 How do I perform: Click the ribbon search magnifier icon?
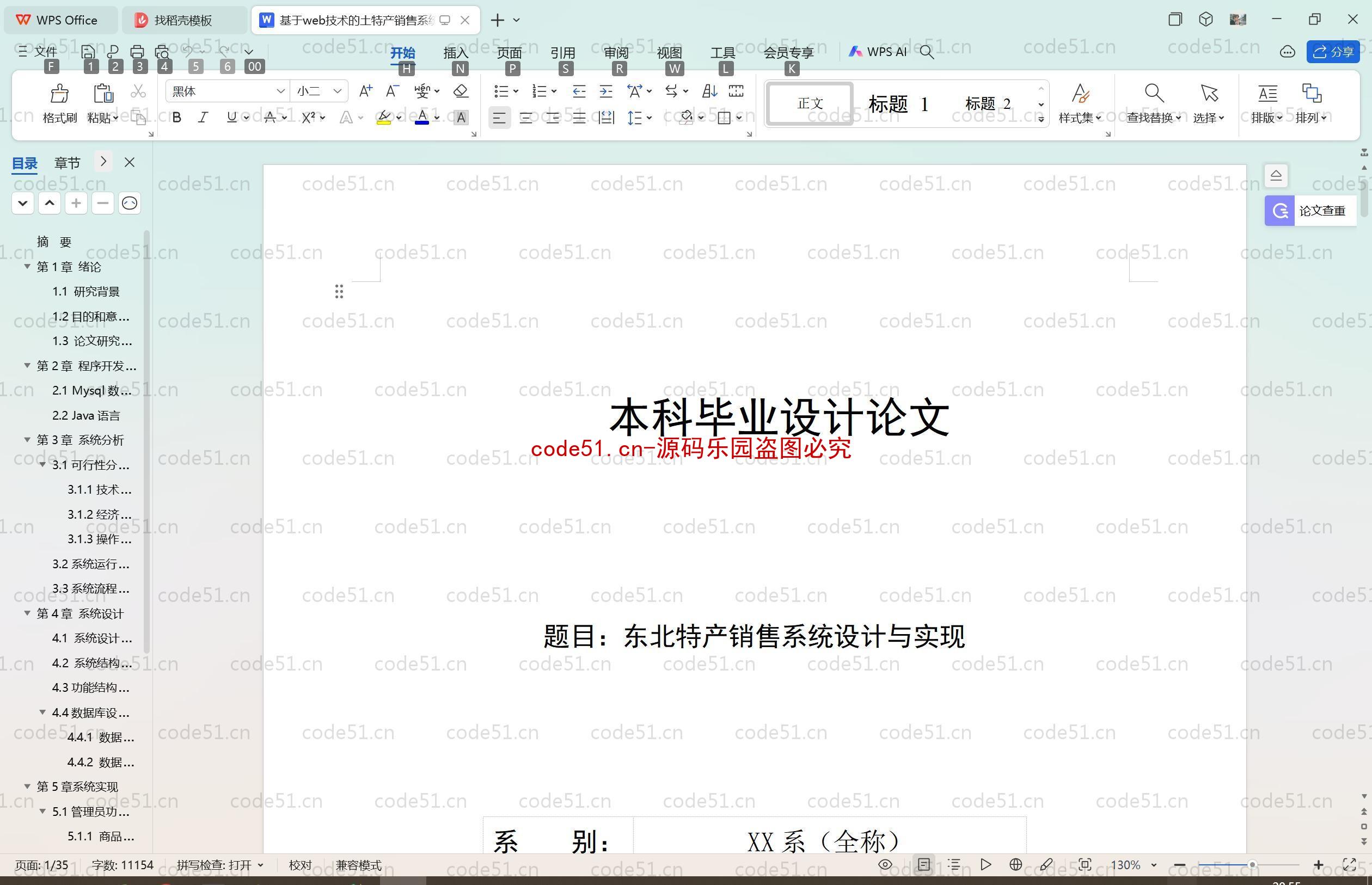[927, 52]
